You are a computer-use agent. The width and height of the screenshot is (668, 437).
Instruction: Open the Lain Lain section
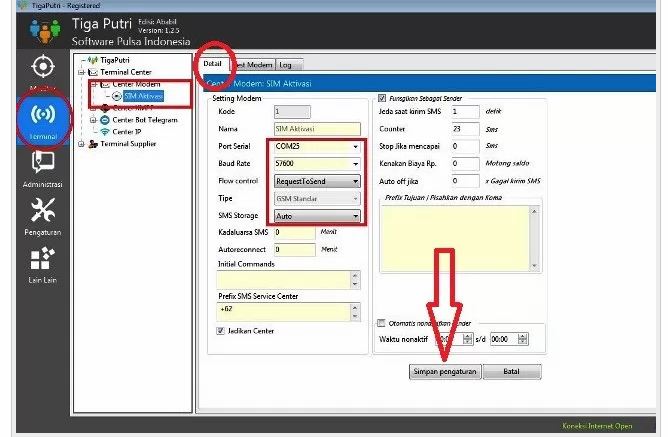[43, 265]
